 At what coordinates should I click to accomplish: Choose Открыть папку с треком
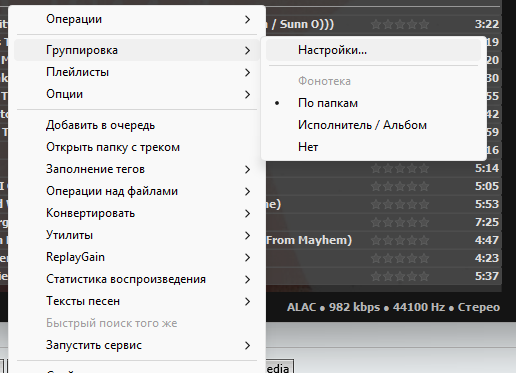coord(137,147)
